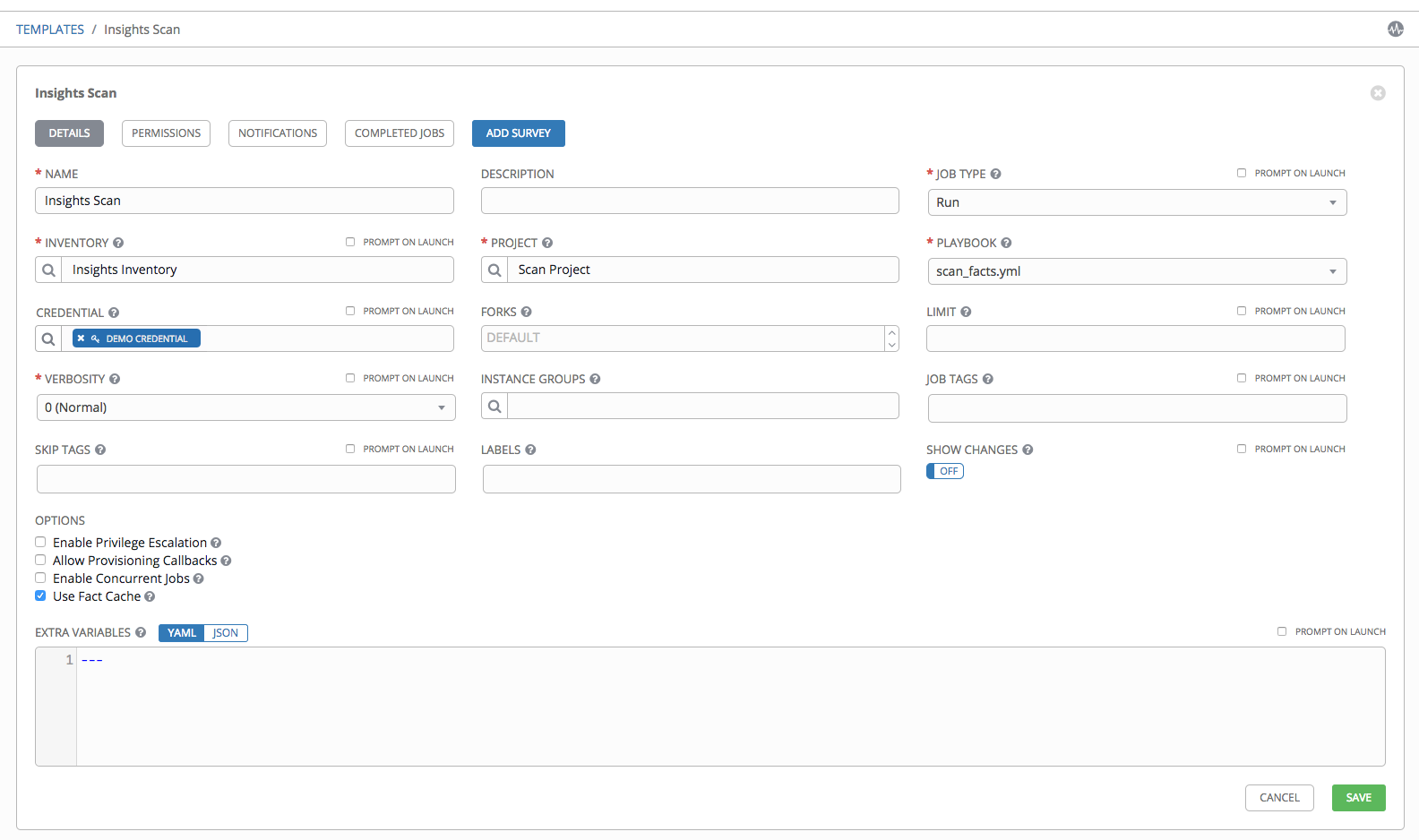1419x840 pixels.
Task: Focus the Job Tags field
Action: click(1138, 408)
